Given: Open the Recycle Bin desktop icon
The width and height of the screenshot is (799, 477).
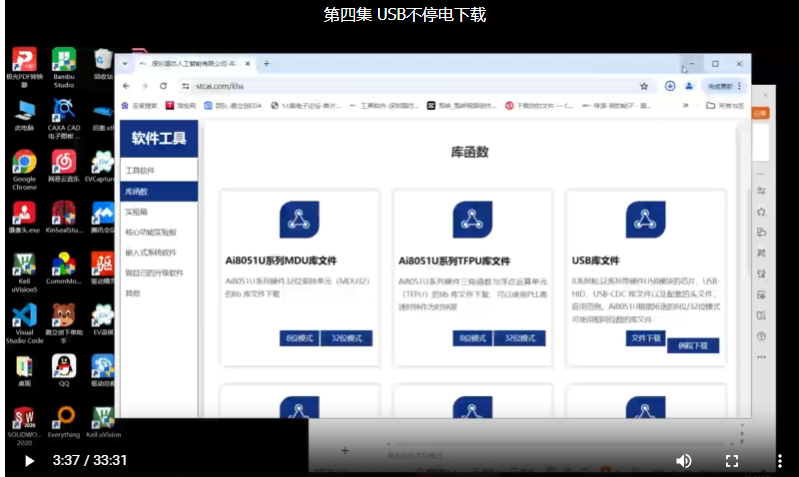Looking at the screenshot, I should pos(103,64).
